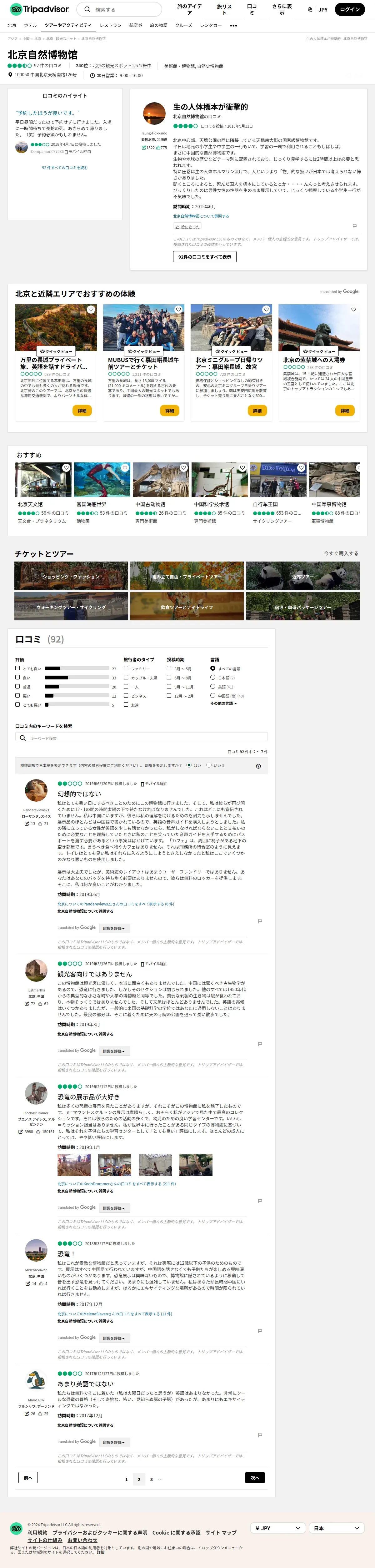Save 北京天文館 using its heart icon
The image size is (375, 1568).
[x=66, y=467]
